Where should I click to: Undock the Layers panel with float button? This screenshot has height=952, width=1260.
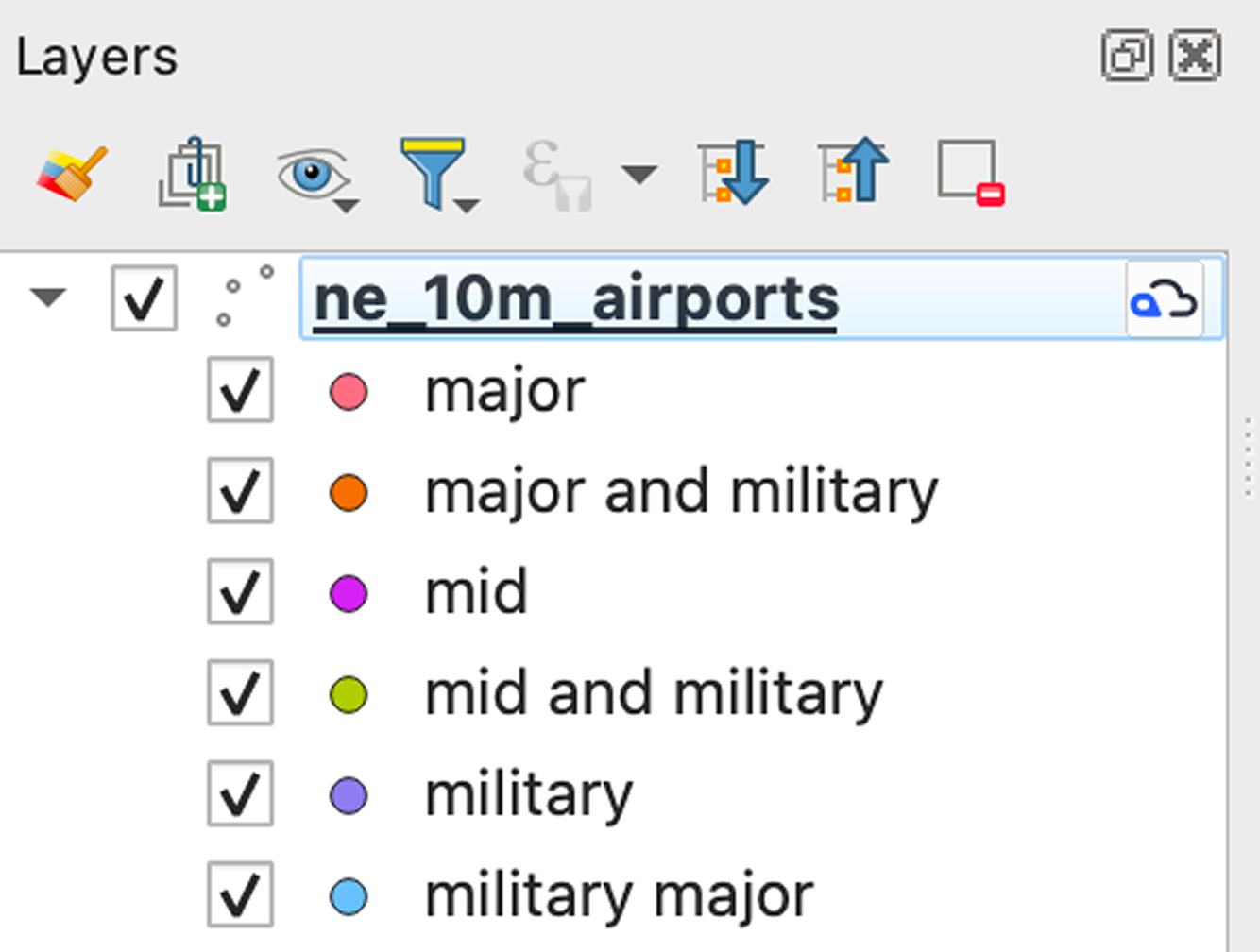coord(1127,56)
